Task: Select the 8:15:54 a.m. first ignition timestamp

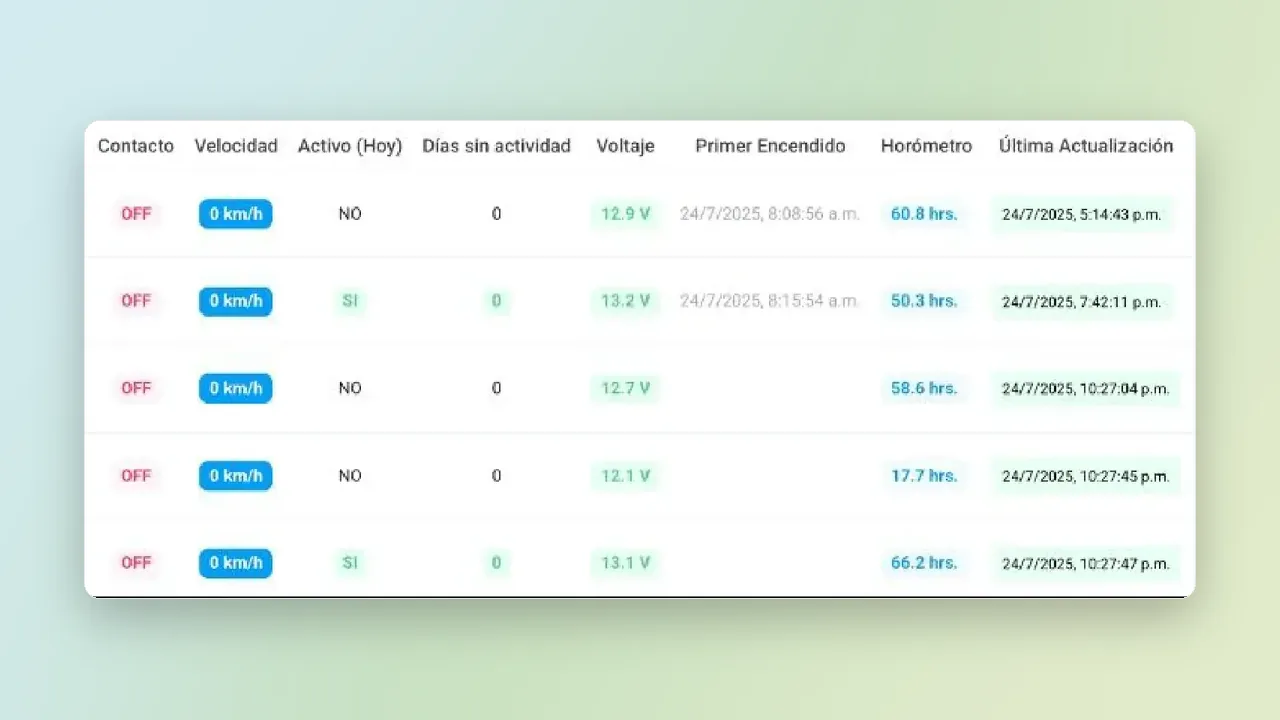Action: (x=770, y=301)
